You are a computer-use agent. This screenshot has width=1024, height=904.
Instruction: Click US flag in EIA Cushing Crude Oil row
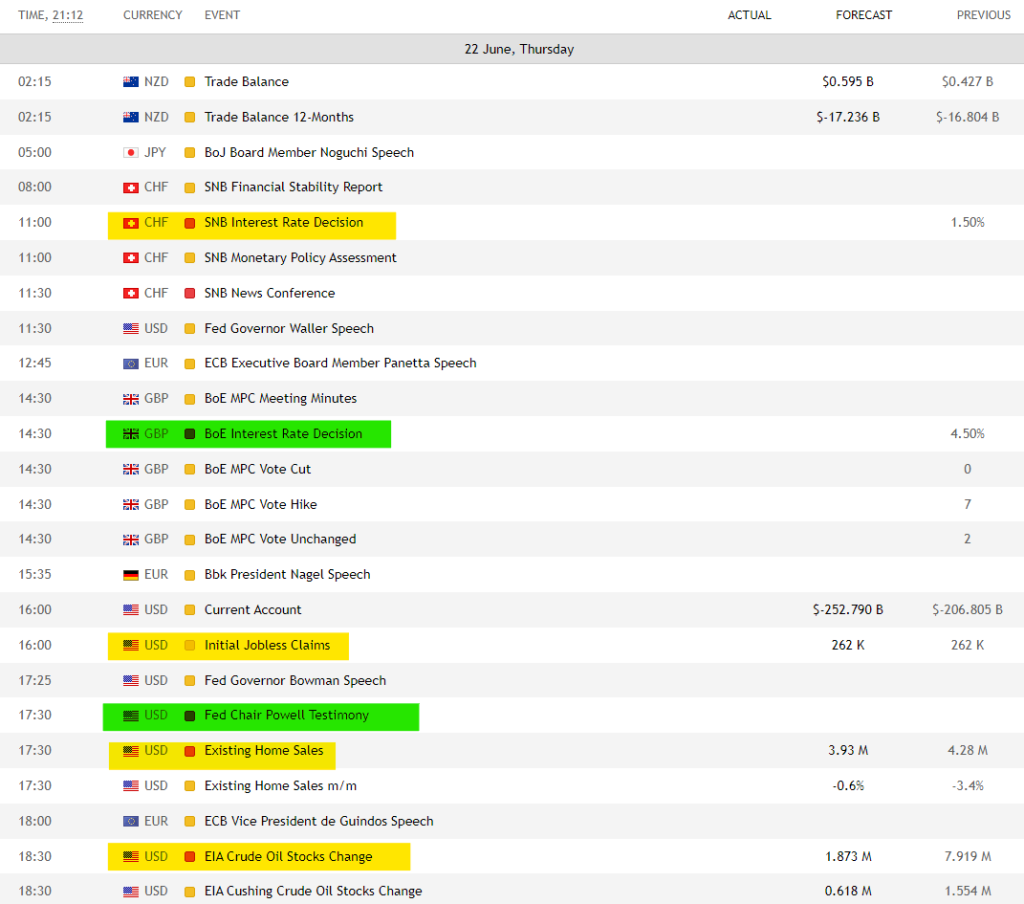tap(131, 892)
